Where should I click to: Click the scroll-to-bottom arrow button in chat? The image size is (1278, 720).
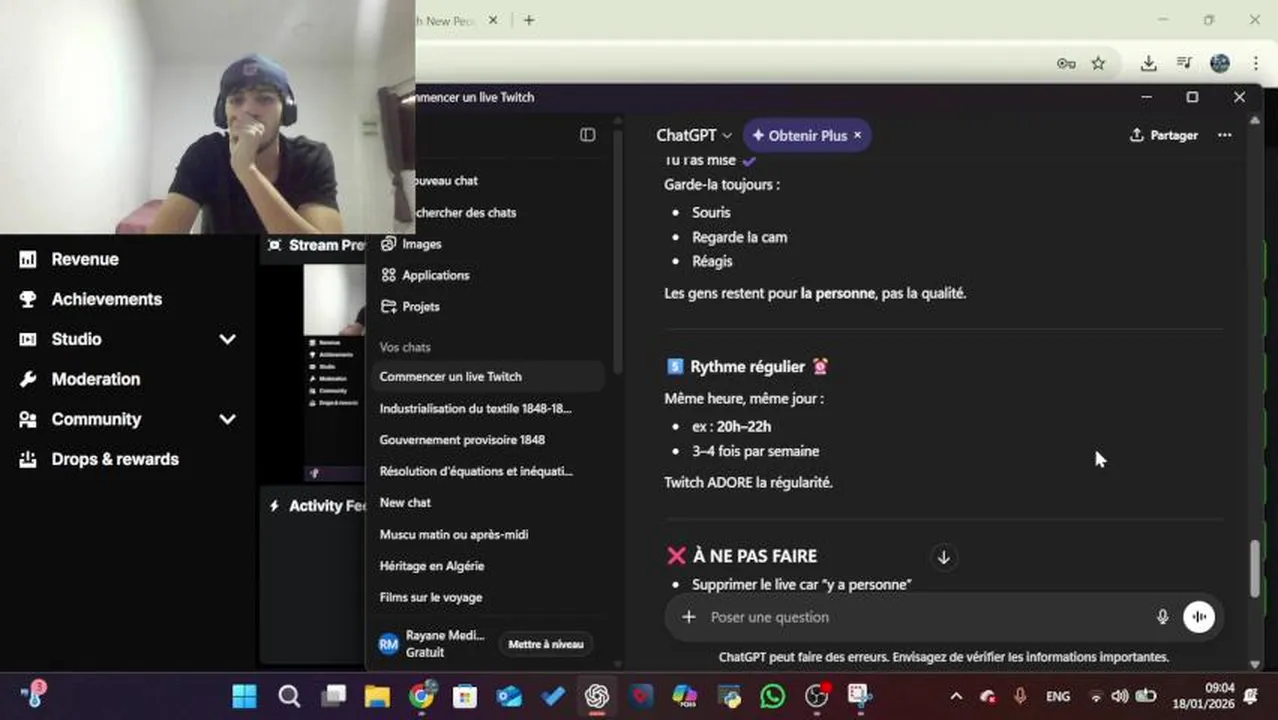pos(943,557)
